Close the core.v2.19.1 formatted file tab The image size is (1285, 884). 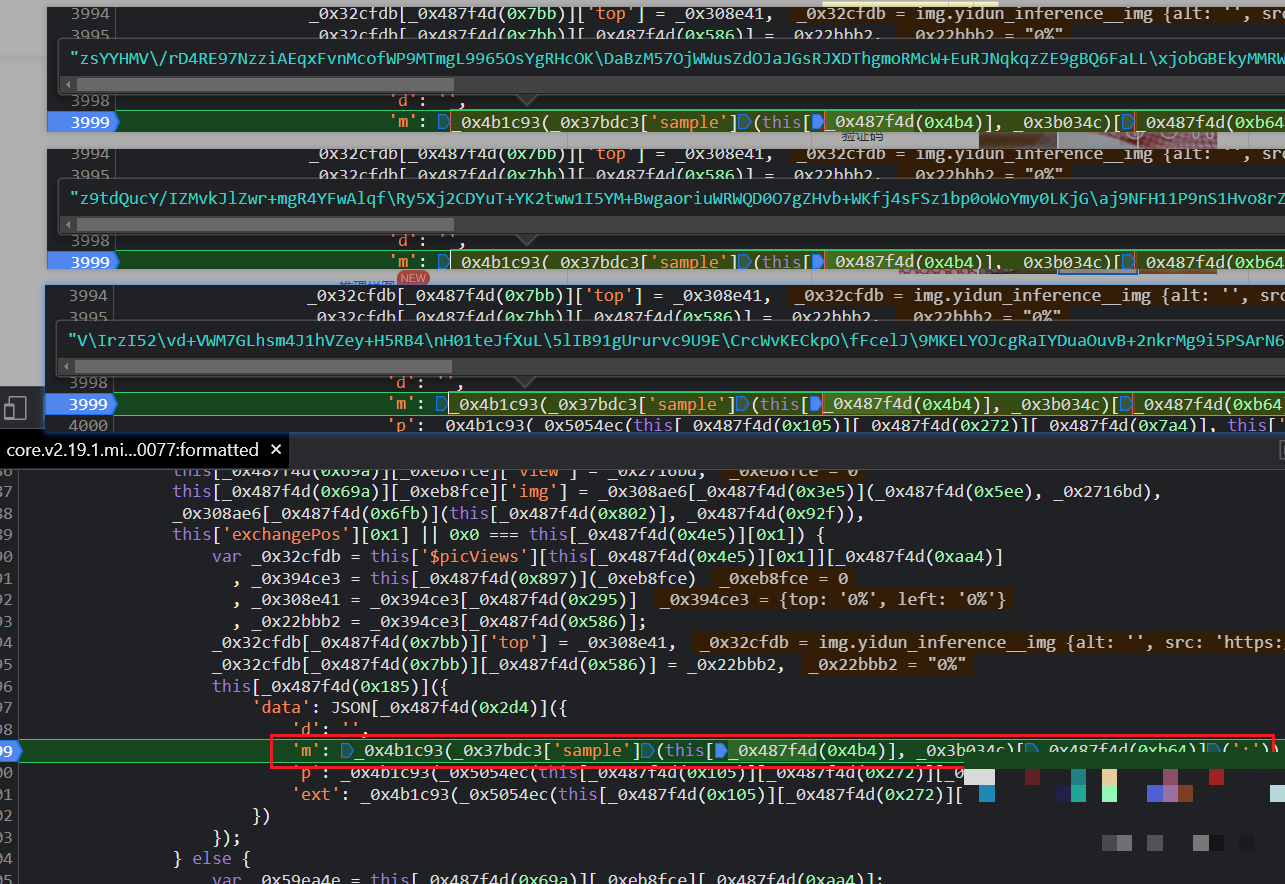pyautogui.click(x=276, y=449)
